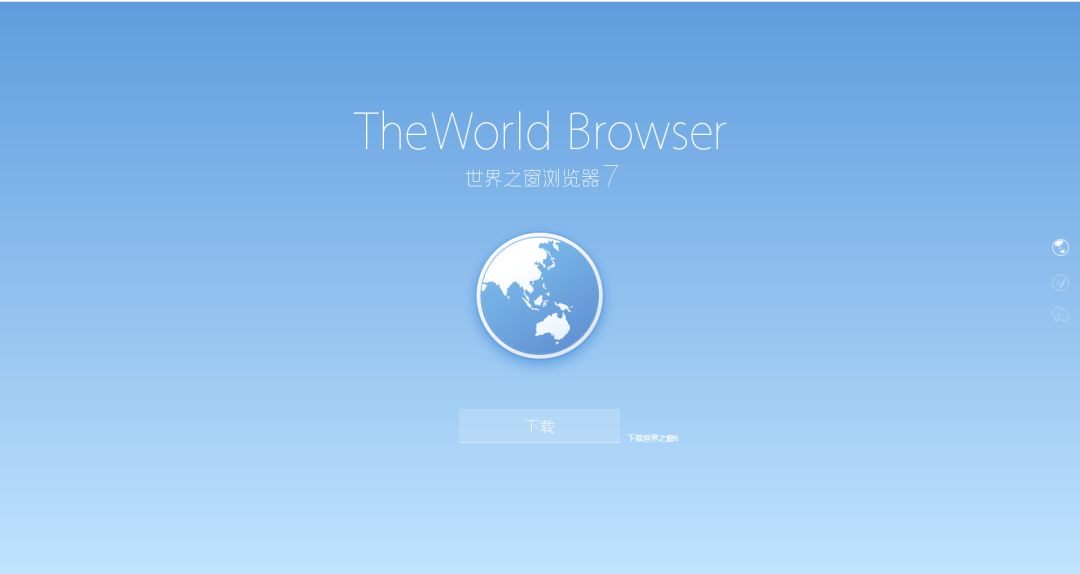Open the 下载世界之窗6 link

pyautogui.click(x=653, y=438)
